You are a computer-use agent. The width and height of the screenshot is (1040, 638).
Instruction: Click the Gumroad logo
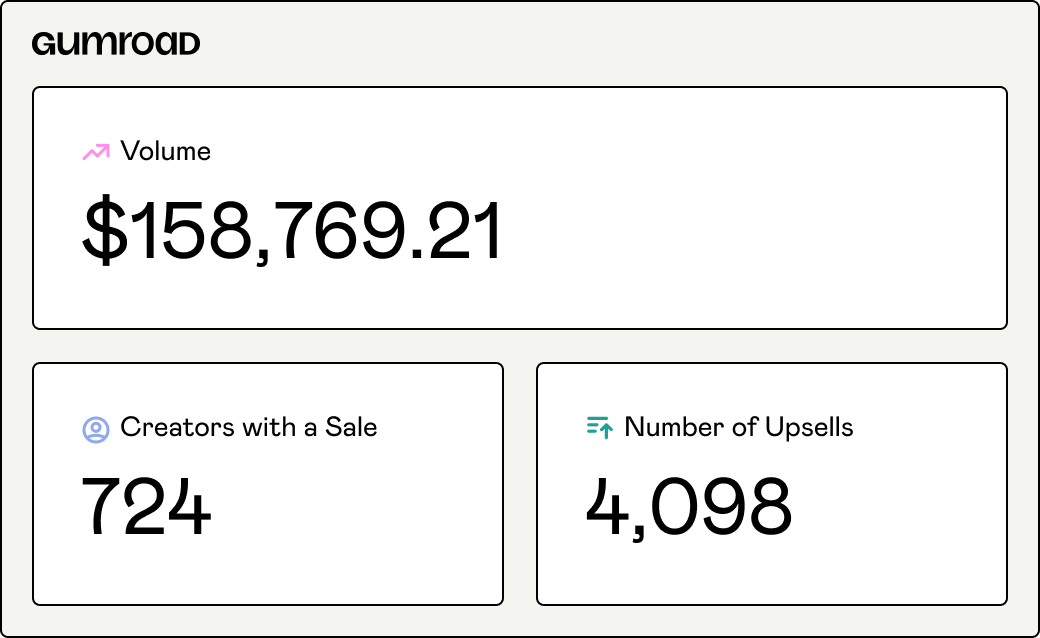coord(115,44)
